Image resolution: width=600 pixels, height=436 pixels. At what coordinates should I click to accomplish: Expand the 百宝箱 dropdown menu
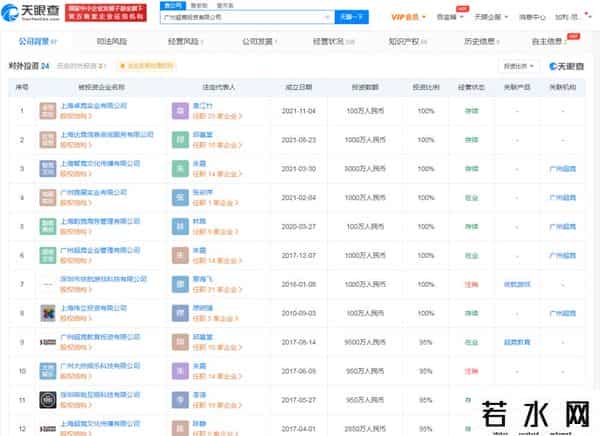(450, 17)
